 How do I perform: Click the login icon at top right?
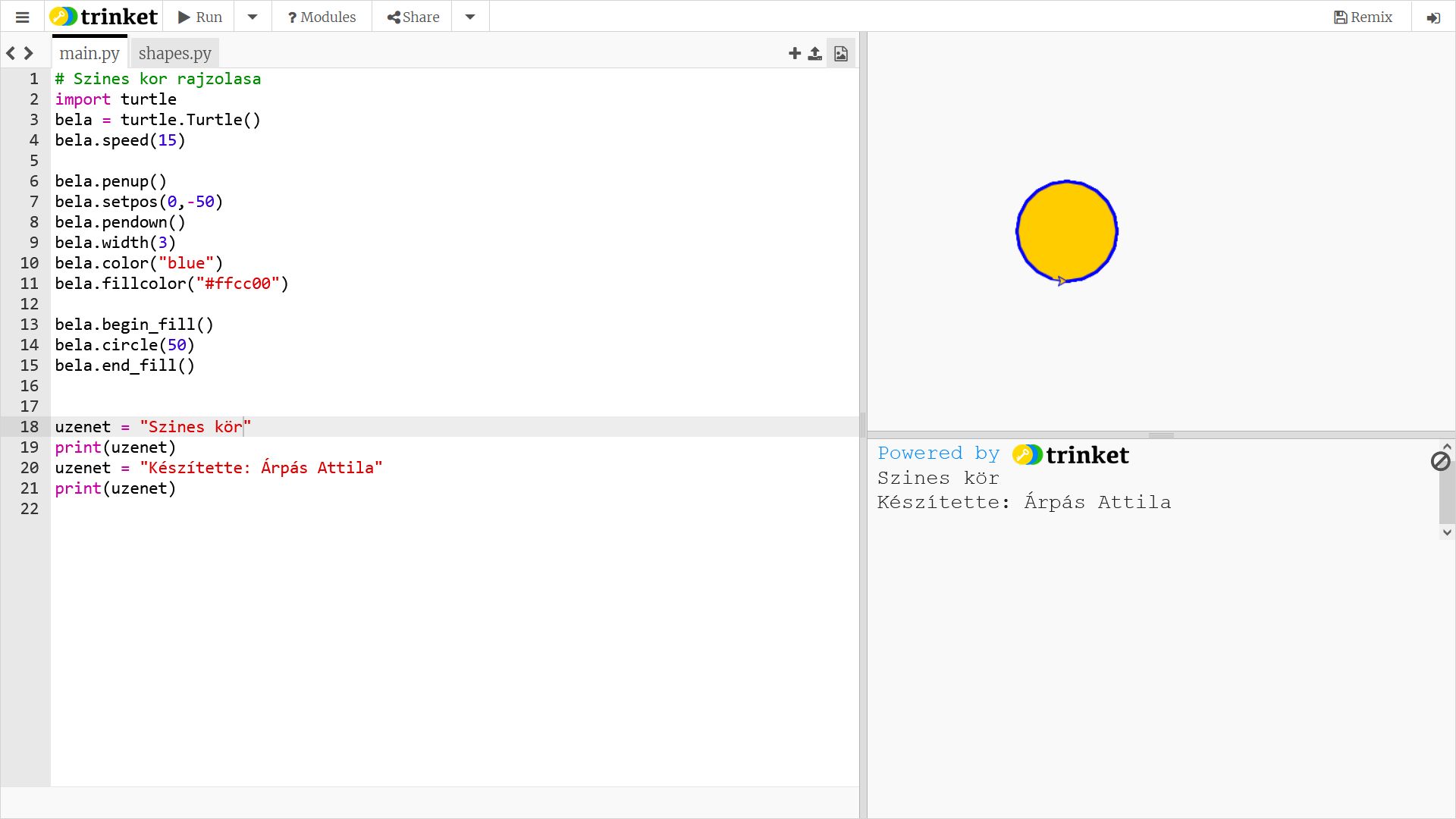point(1432,17)
